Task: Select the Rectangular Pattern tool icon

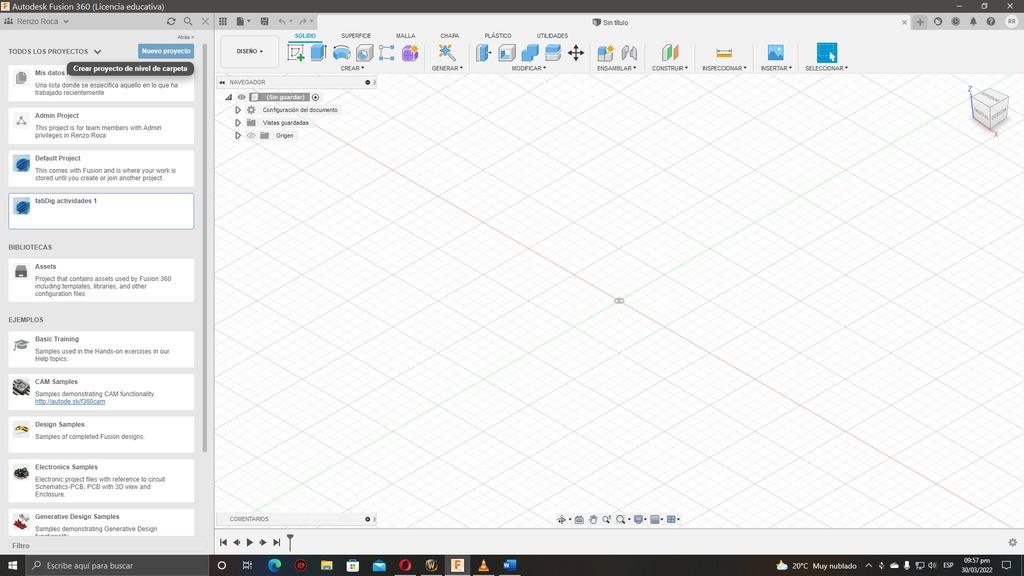Action: (x=387, y=53)
